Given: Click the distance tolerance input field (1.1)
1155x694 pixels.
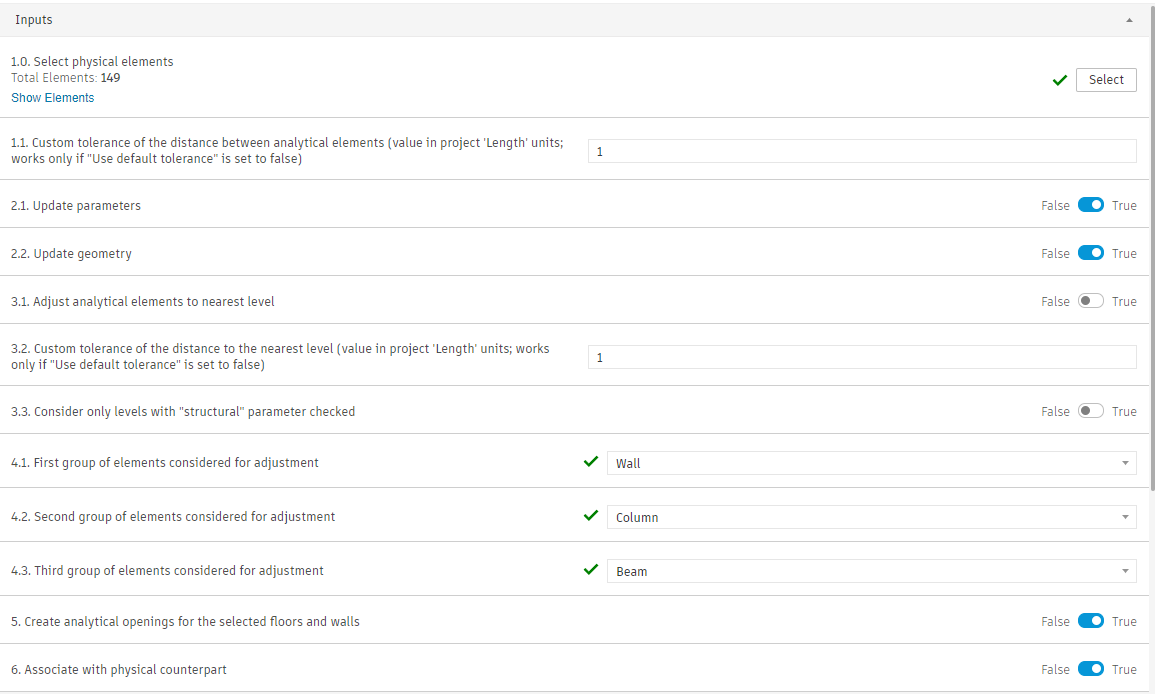Looking at the screenshot, I should (861, 151).
